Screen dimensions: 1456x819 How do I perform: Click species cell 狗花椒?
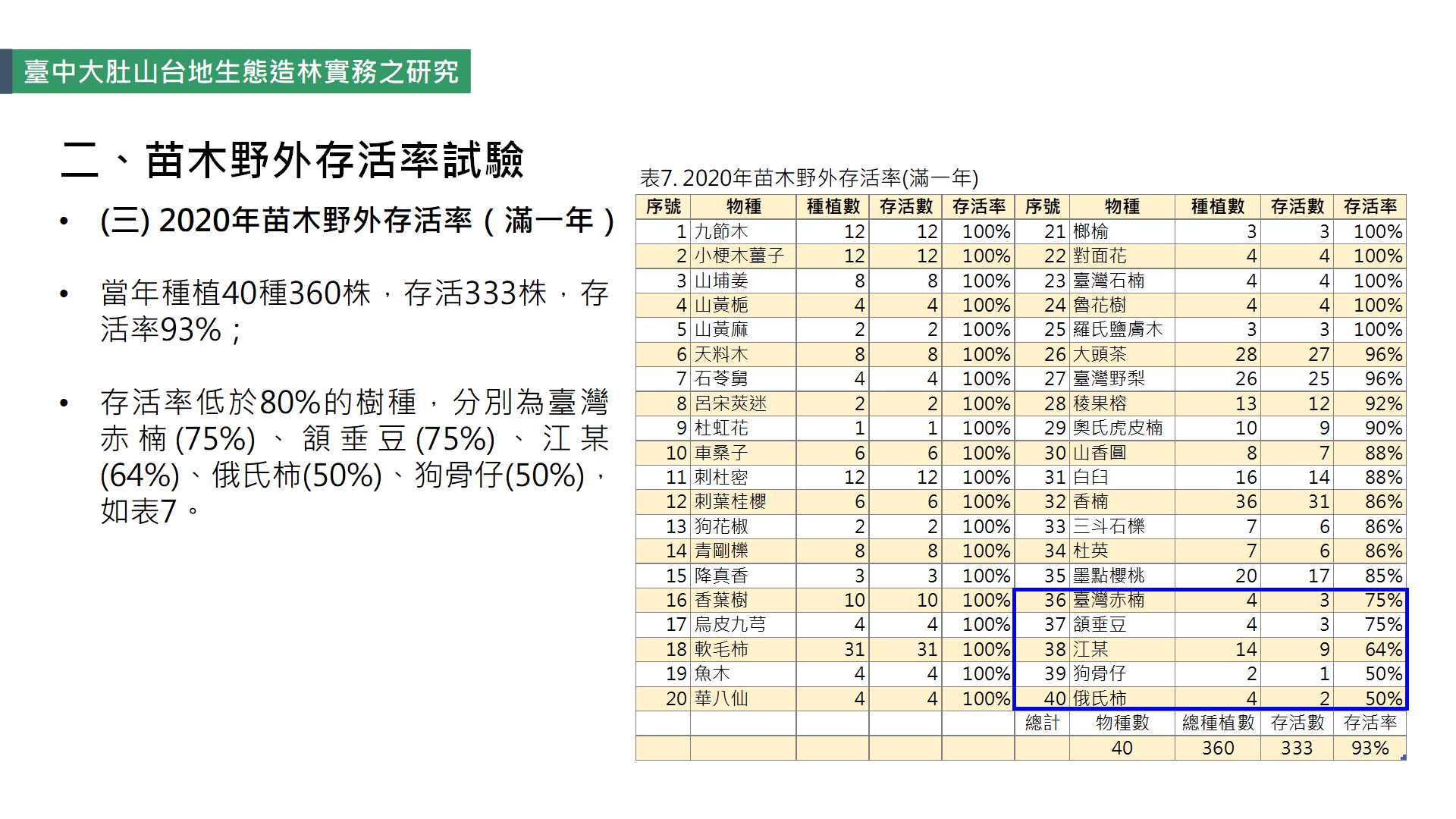click(743, 526)
